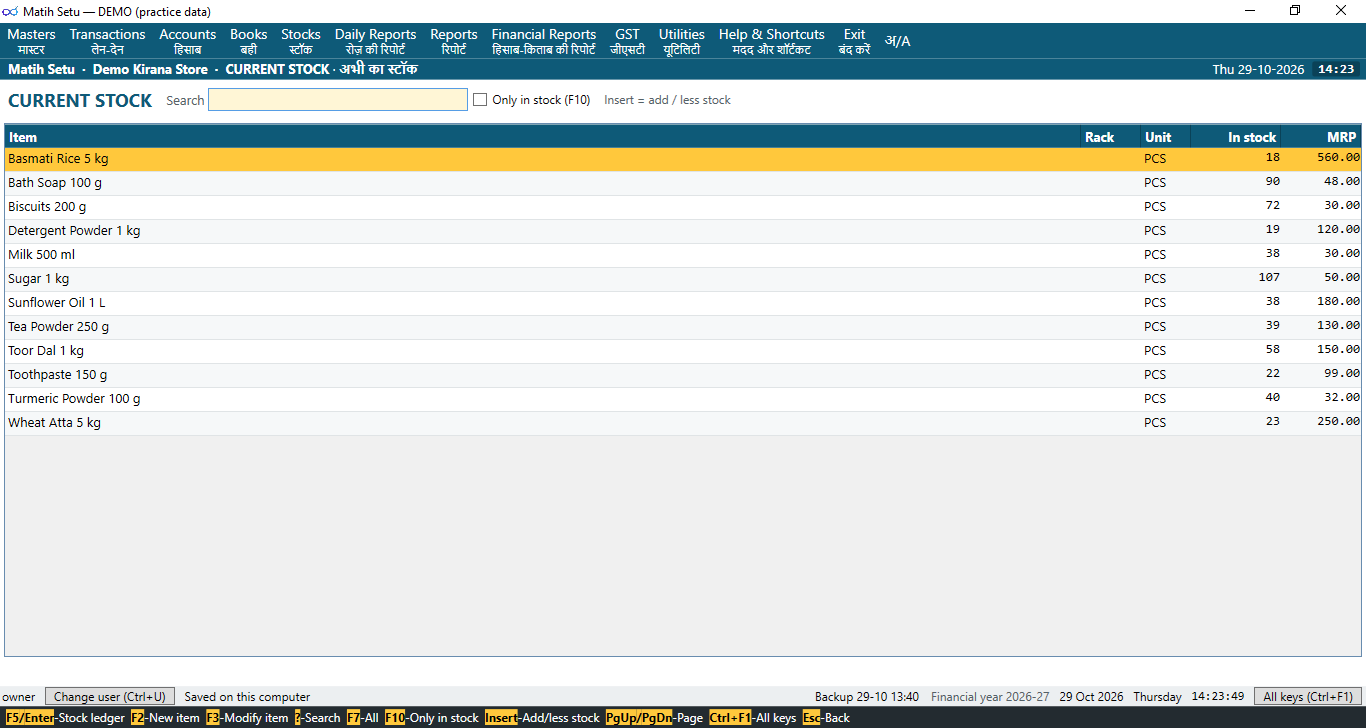Click the Insert-Add/less stock shortcut hint

pyautogui.click(x=542, y=718)
